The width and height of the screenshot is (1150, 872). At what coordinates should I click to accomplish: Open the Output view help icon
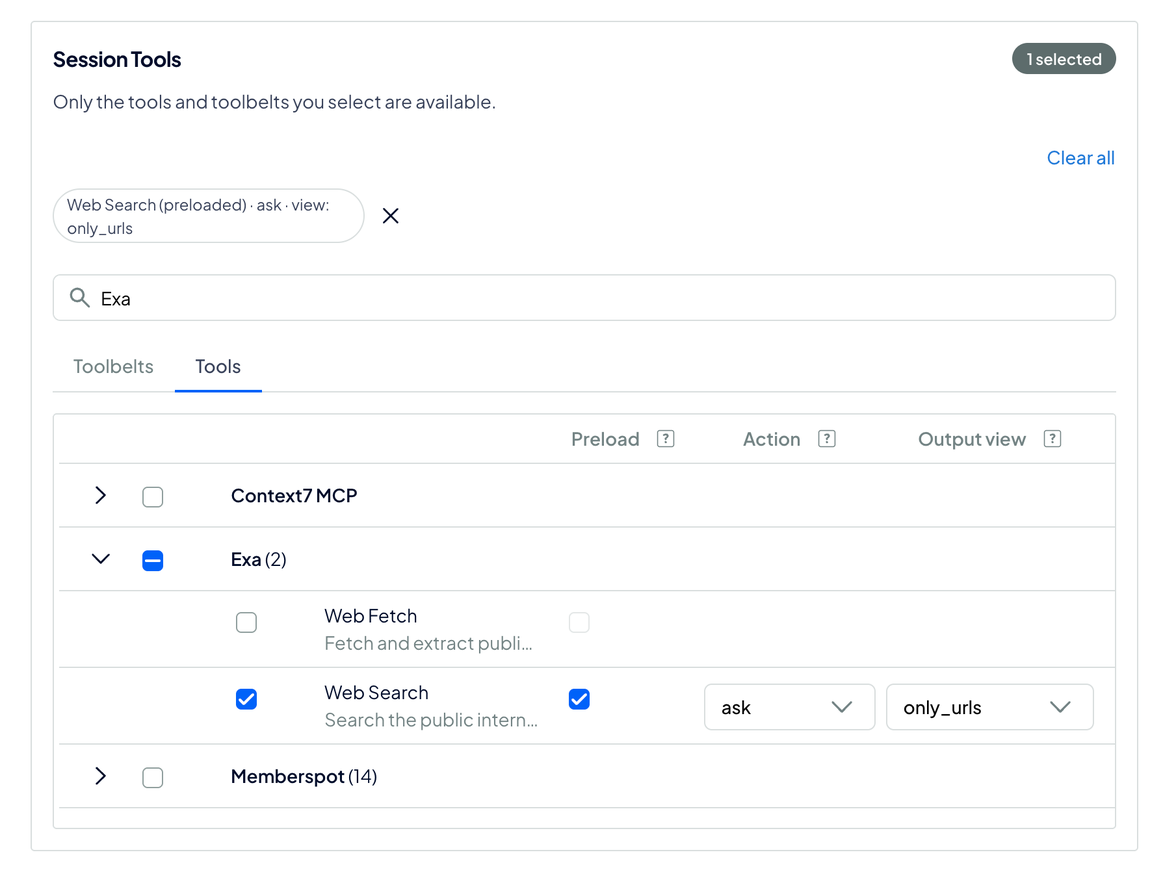pyautogui.click(x=1052, y=439)
